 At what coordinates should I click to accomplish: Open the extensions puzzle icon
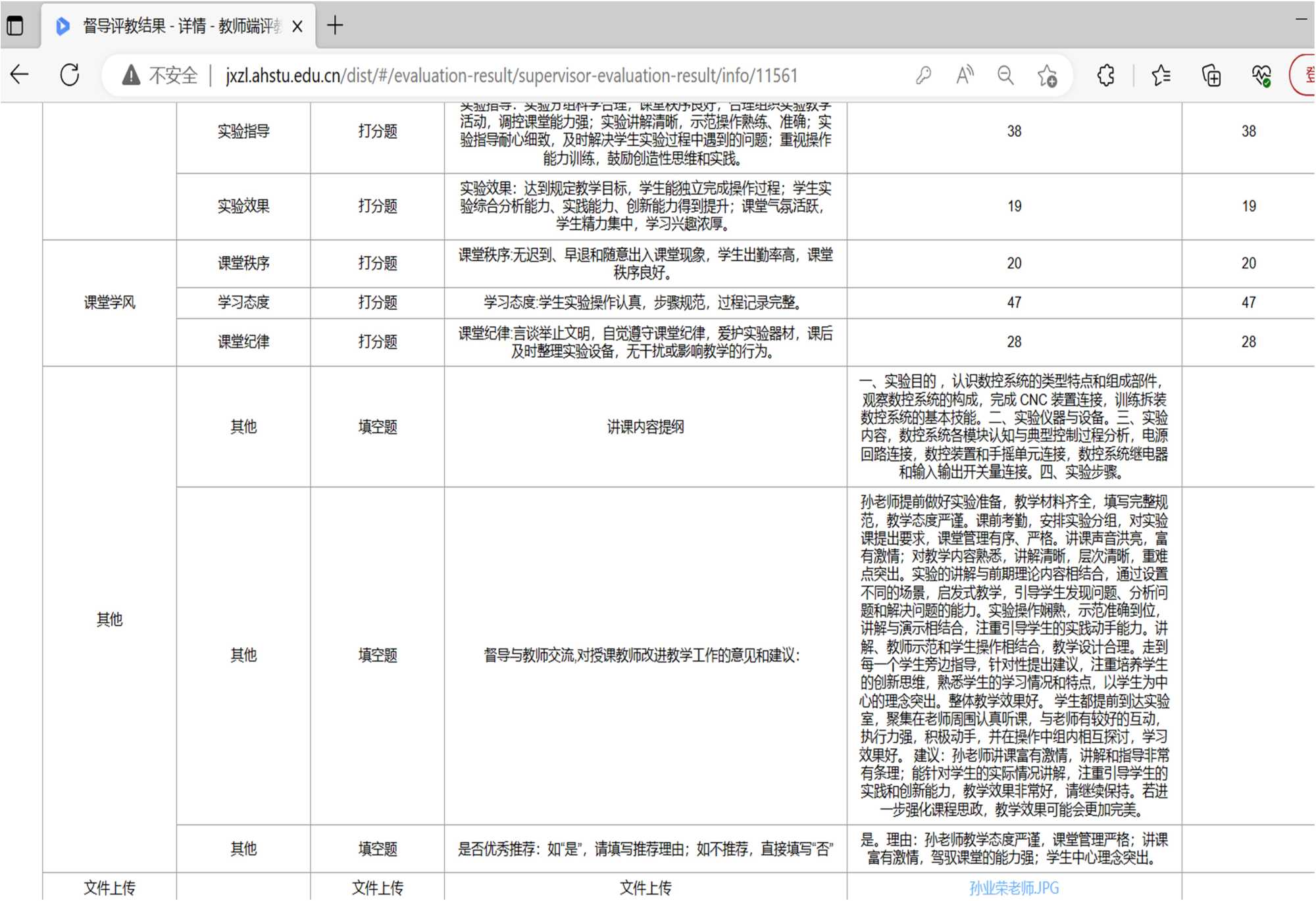[1106, 76]
